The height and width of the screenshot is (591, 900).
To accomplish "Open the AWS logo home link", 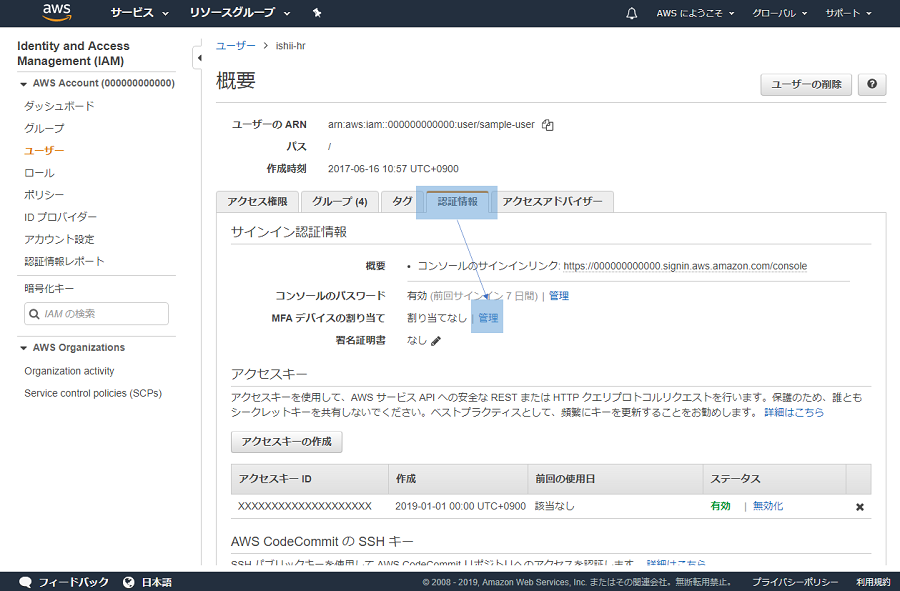I will [57, 12].
